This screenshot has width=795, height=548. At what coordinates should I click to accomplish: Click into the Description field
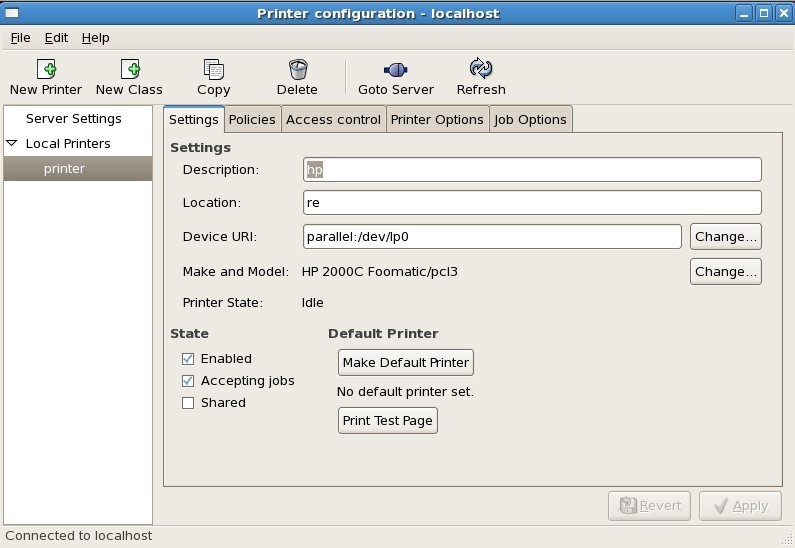click(x=532, y=169)
